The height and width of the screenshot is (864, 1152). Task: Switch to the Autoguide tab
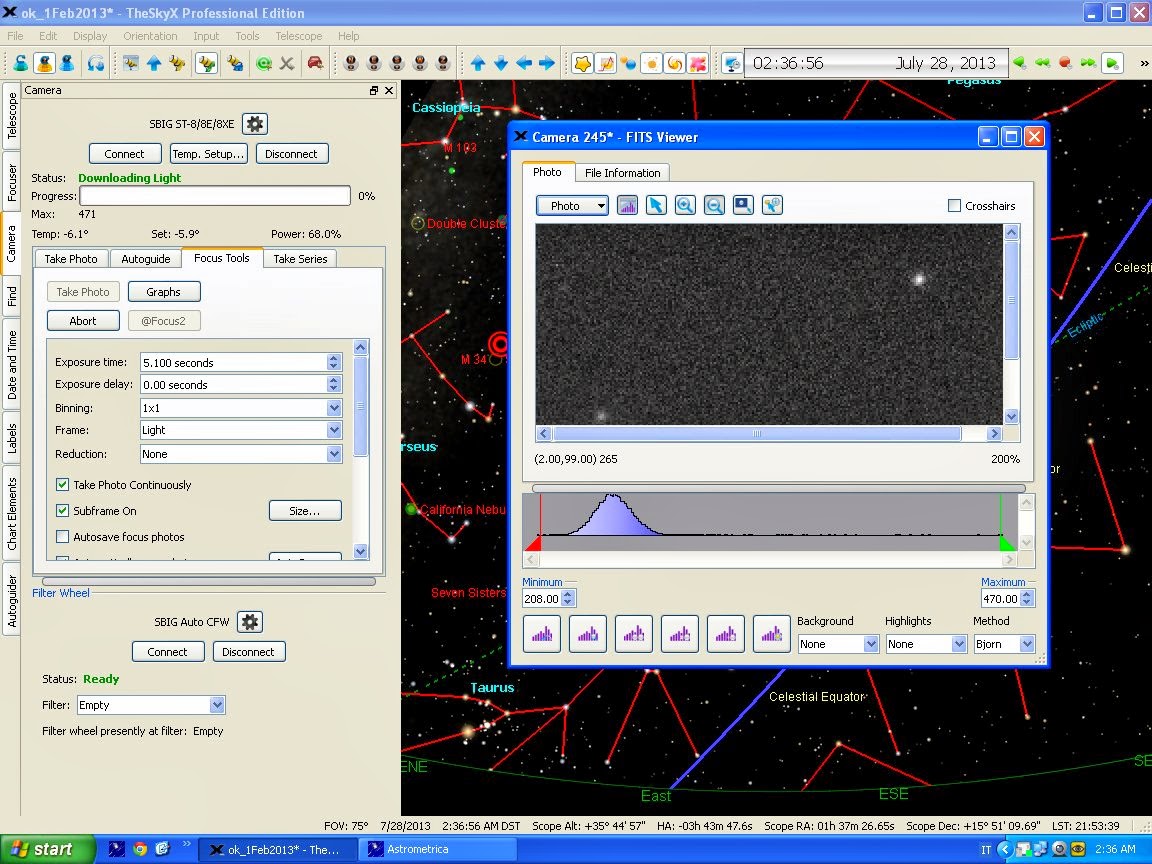145,258
